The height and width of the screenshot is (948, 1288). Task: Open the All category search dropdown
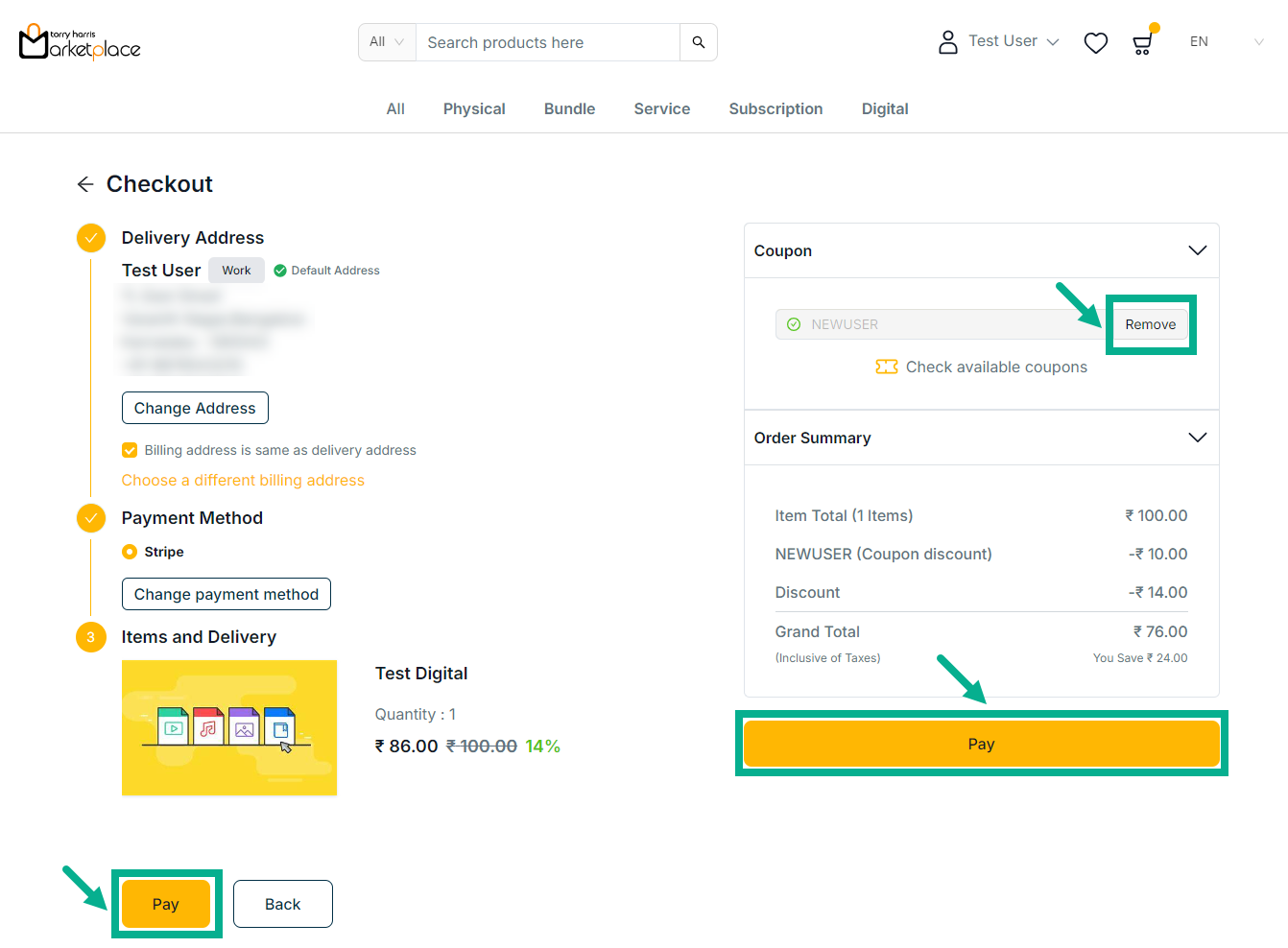pos(387,42)
